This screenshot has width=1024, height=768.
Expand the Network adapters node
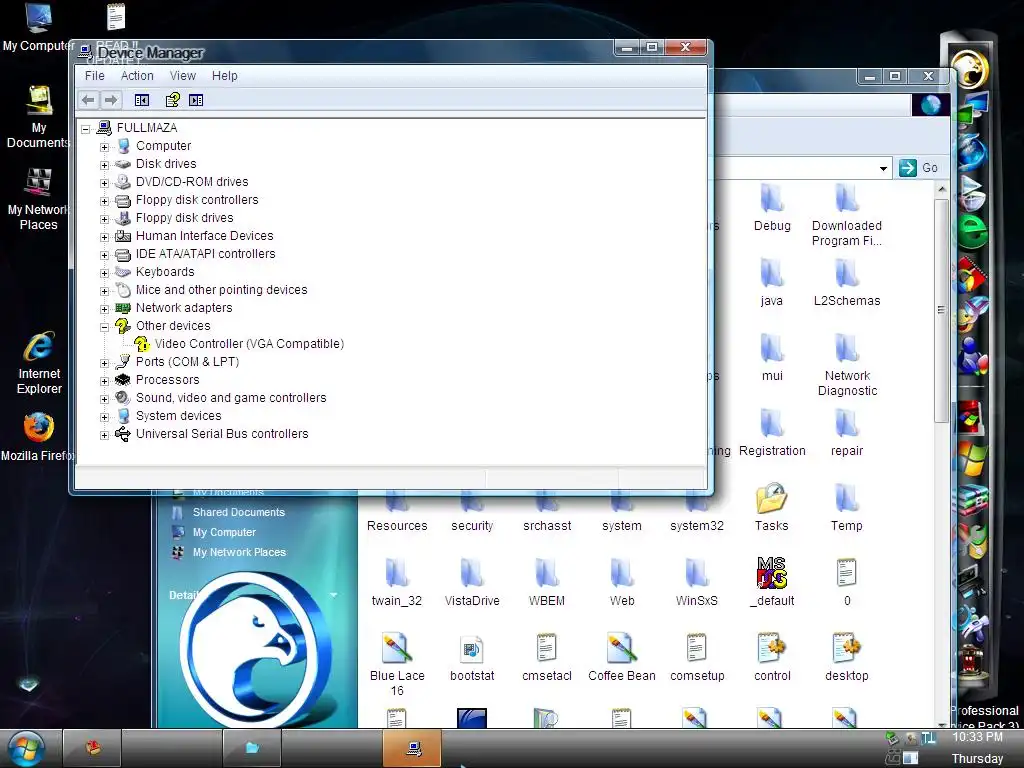pyautogui.click(x=104, y=309)
